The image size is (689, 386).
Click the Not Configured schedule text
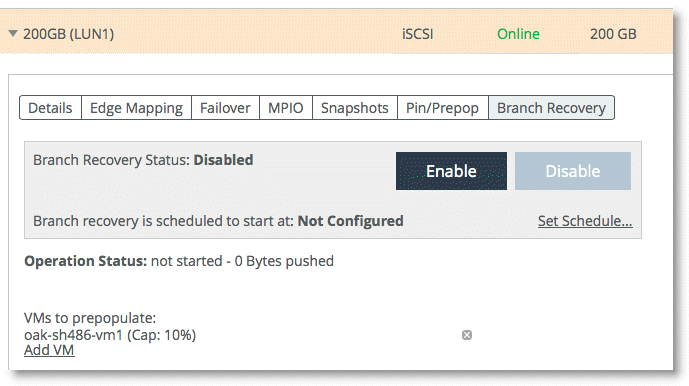[351, 221]
